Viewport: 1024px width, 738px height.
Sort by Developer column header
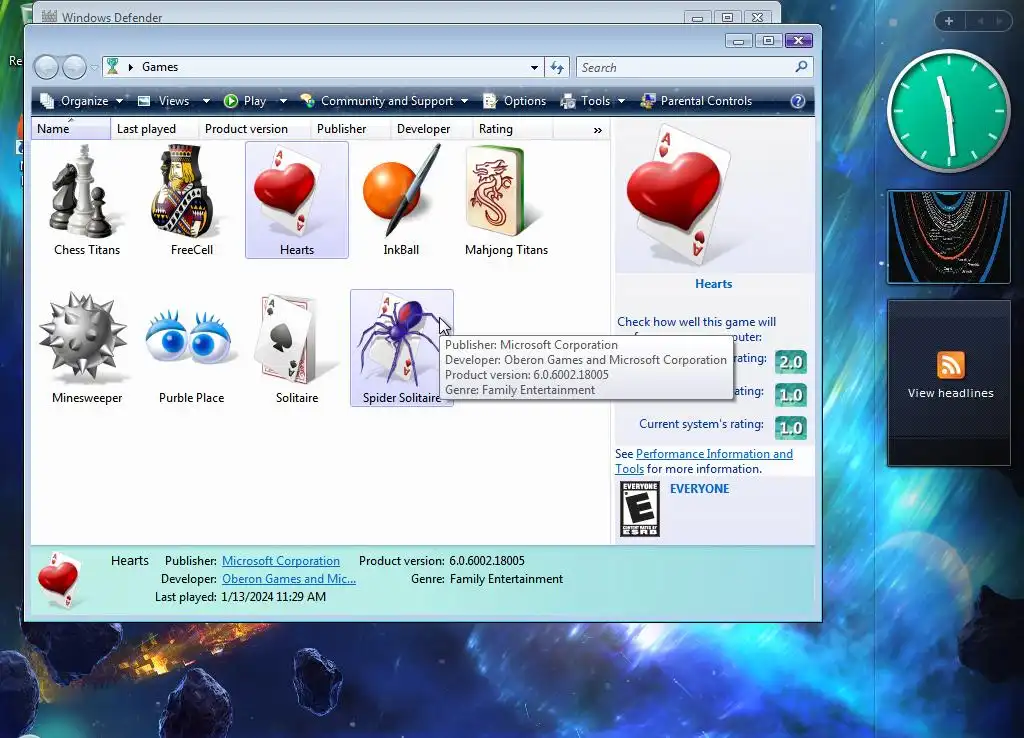click(x=431, y=129)
